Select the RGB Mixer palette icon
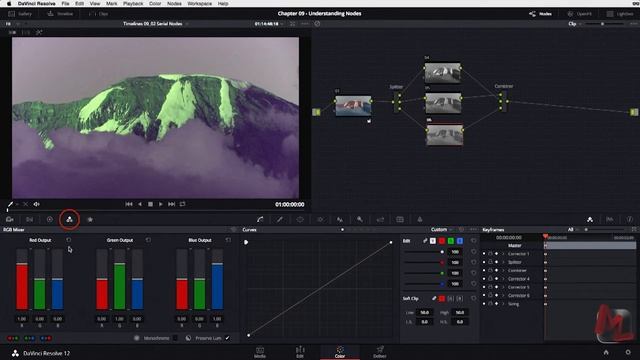The width and height of the screenshot is (640, 360). coord(69,220)
